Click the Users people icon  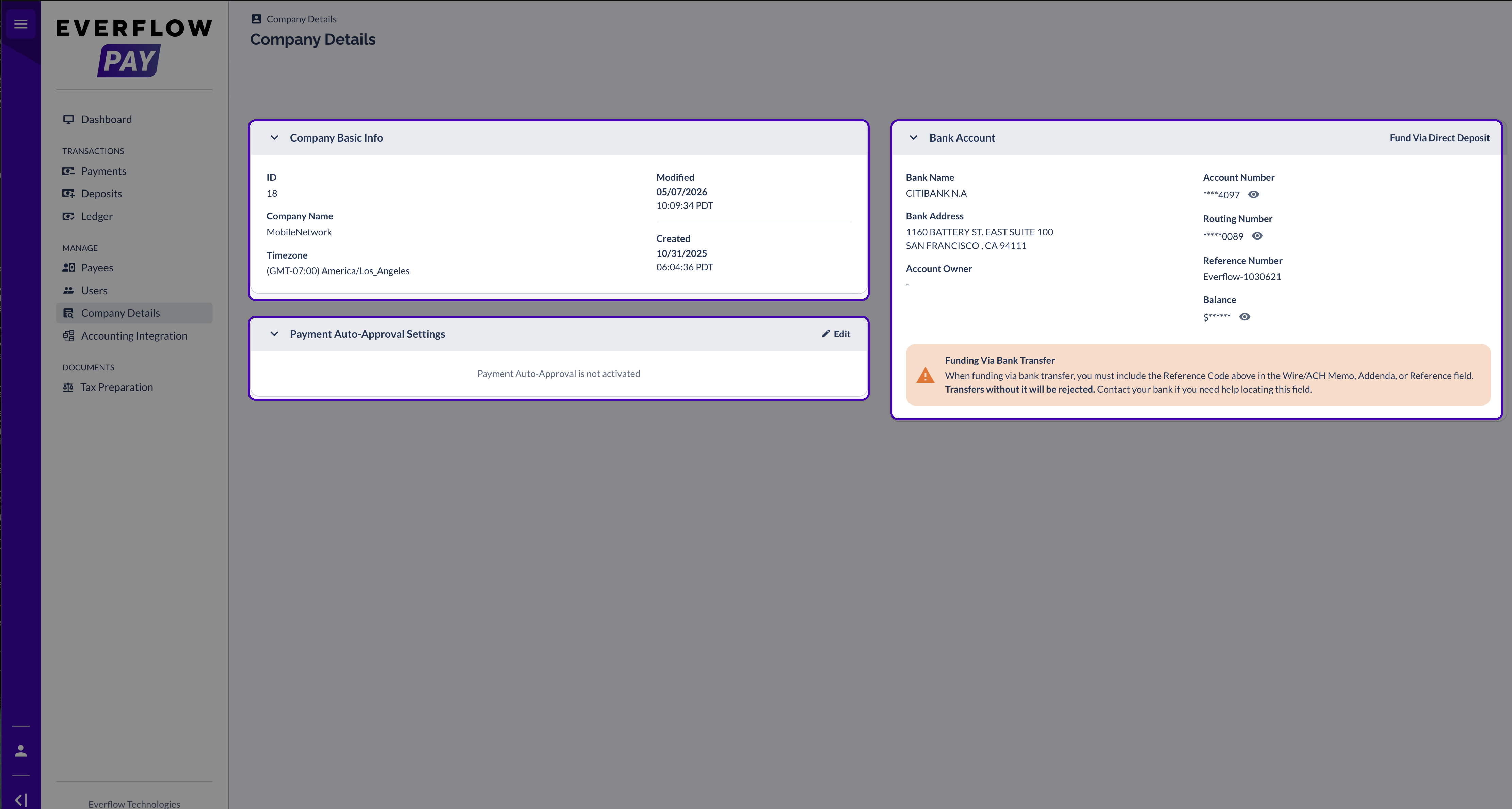(x=69, y=291)
